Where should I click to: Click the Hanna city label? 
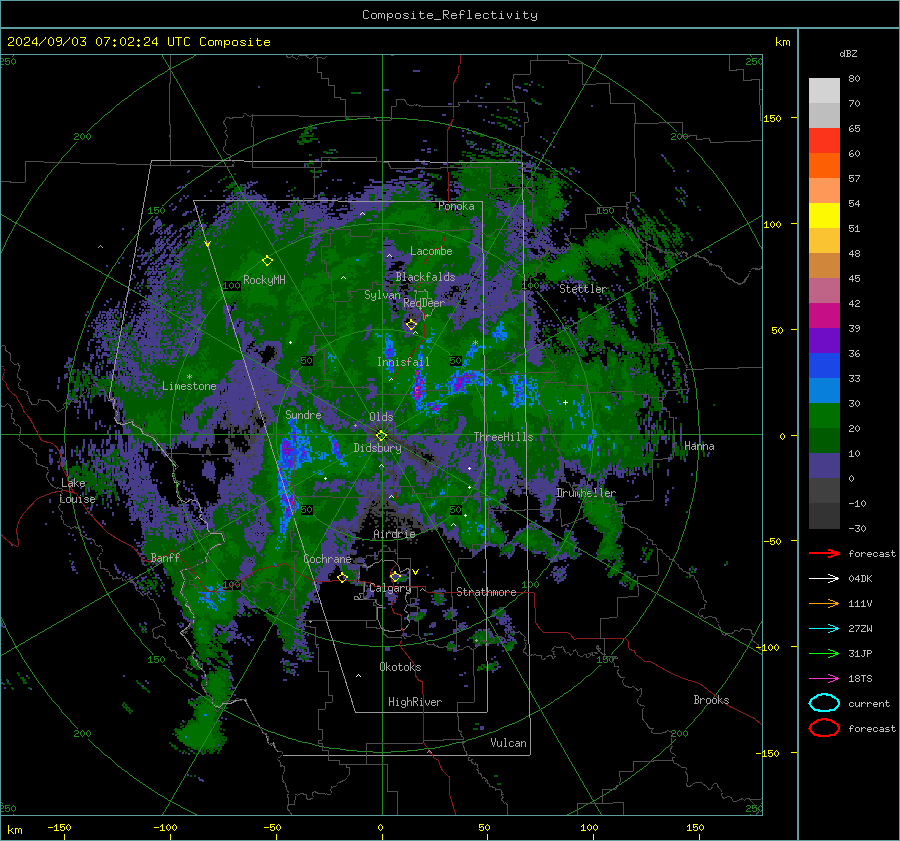pyautogui.click(x=699, y=446)
